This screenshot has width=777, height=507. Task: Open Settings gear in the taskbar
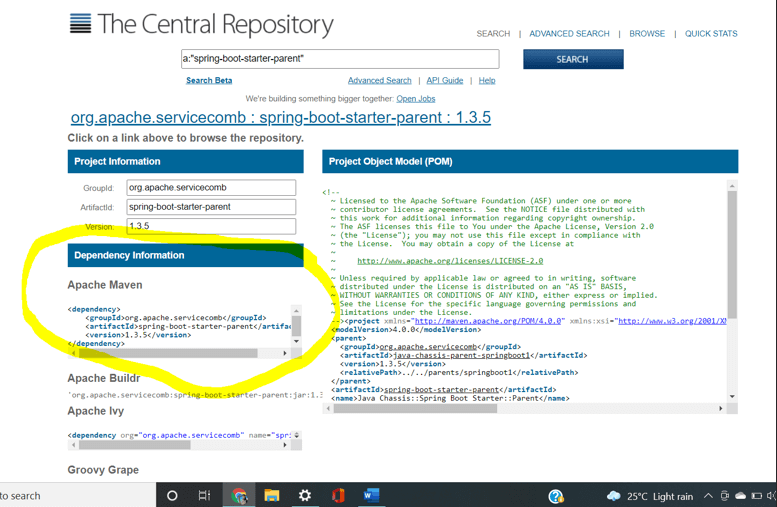click(x=305, y=495)
